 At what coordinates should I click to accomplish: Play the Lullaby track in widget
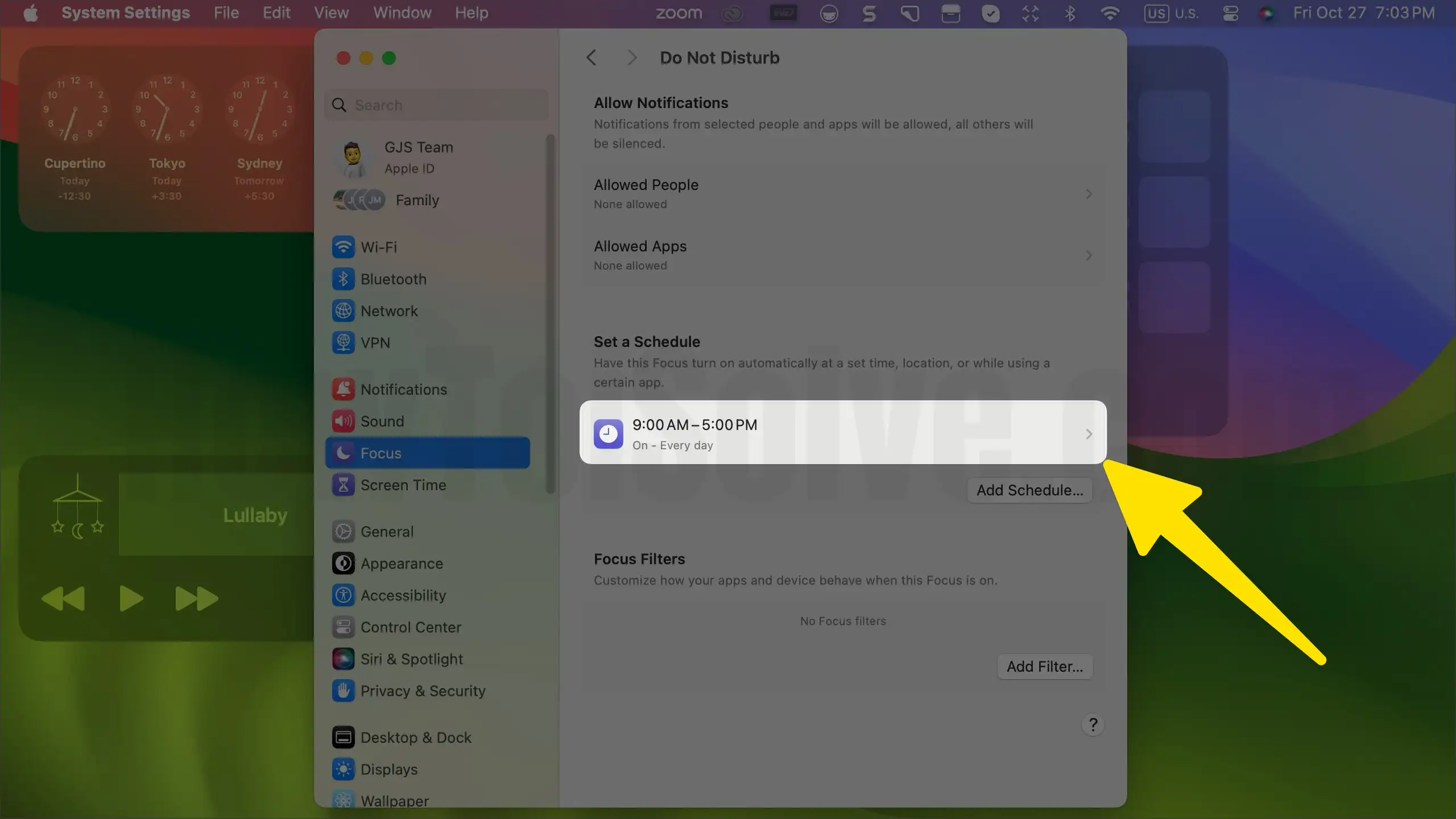click(131, 598)
